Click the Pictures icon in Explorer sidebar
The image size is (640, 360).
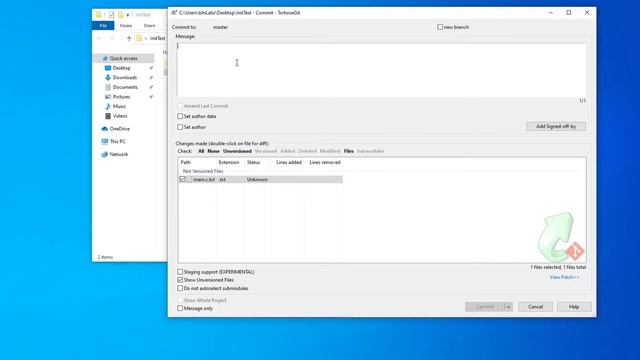tap(108, 97)
